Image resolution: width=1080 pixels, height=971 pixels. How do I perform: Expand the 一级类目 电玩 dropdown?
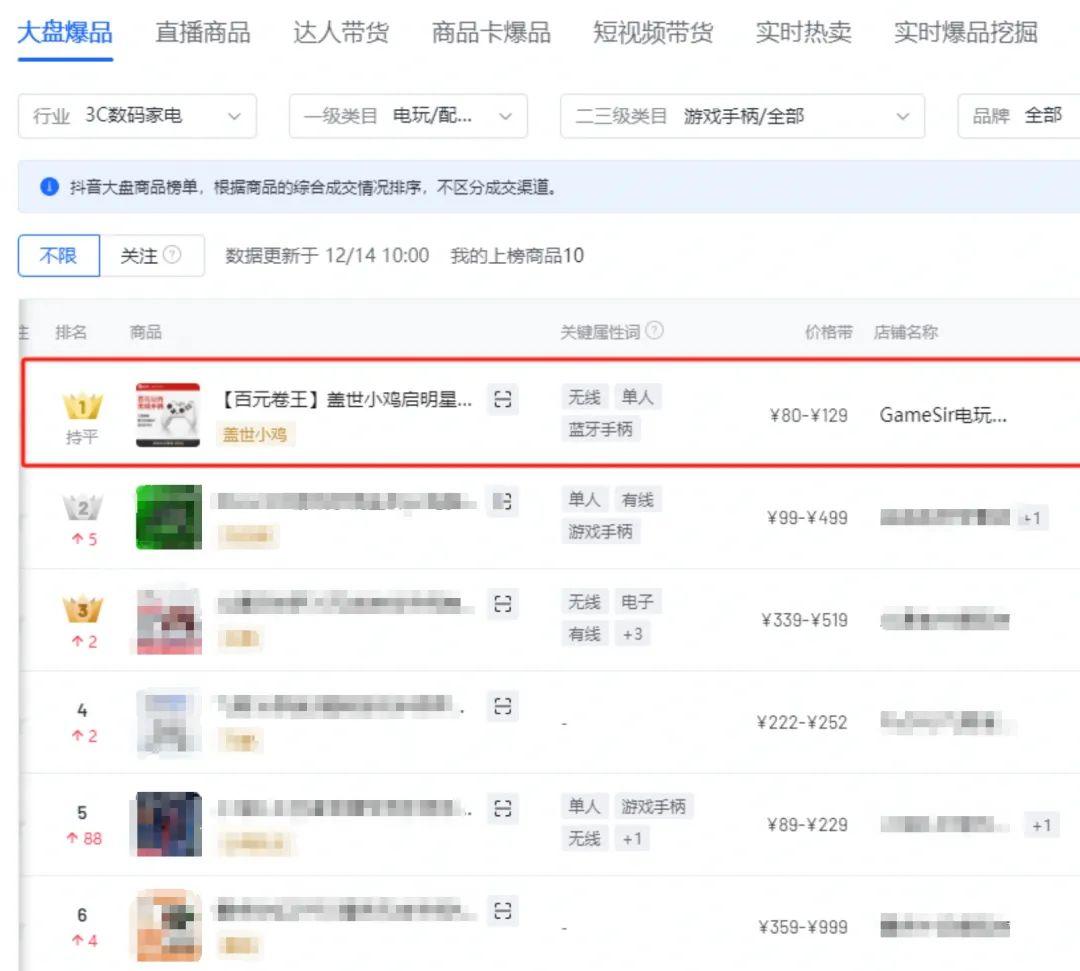coord(408,116)
